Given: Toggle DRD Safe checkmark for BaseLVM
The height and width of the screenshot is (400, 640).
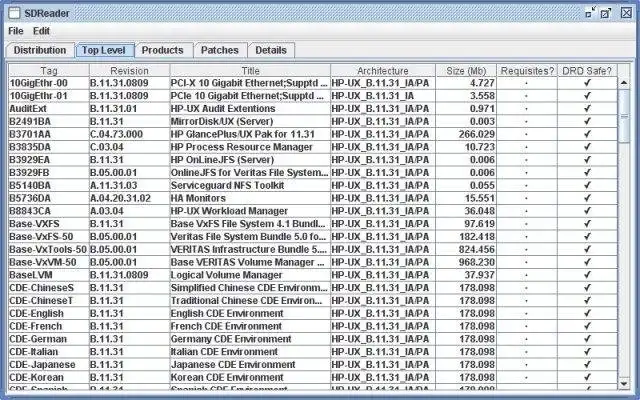Looking at the screenshot, I should [x=587, y=275].
